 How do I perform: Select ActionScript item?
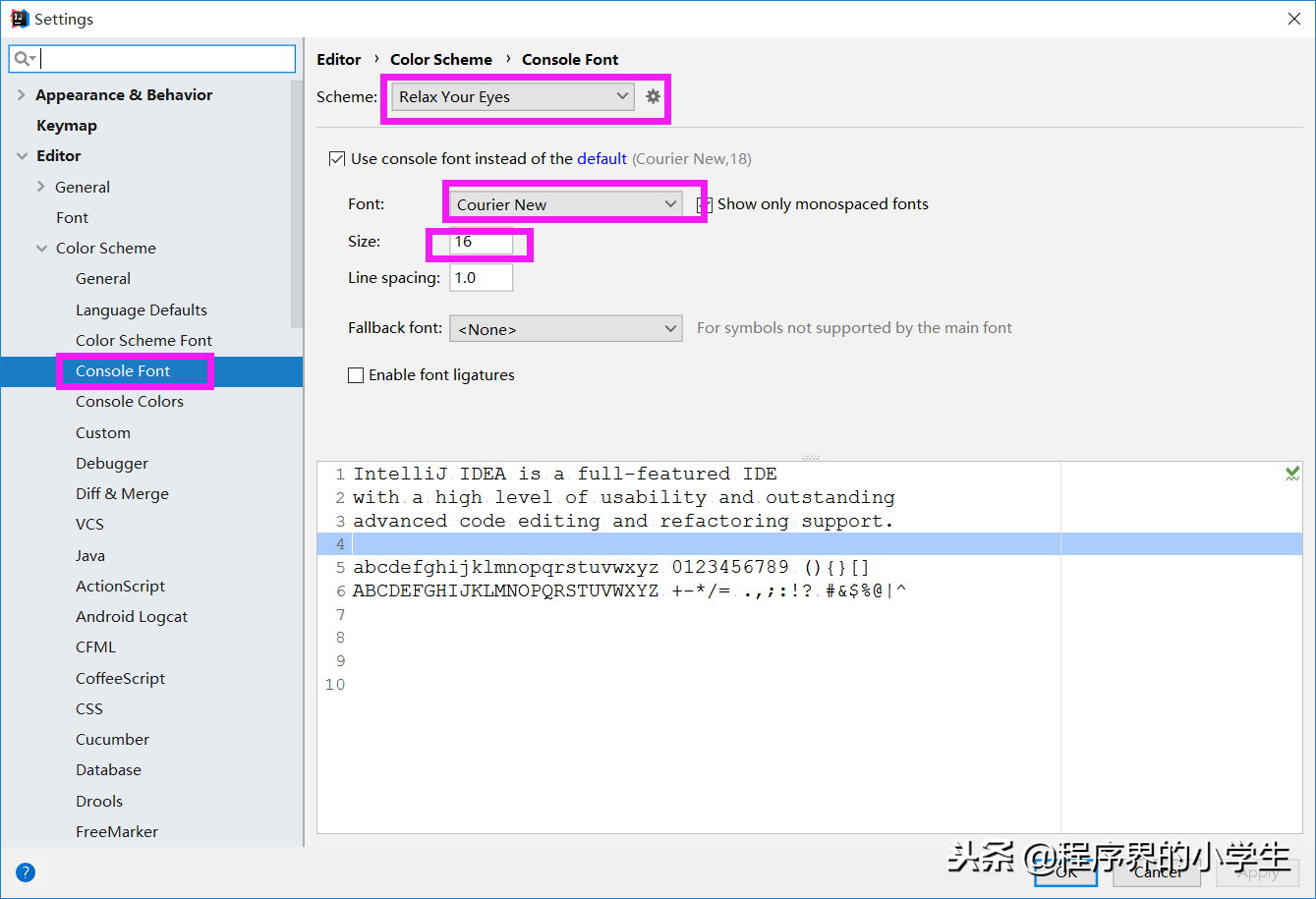tap(120, 587)
